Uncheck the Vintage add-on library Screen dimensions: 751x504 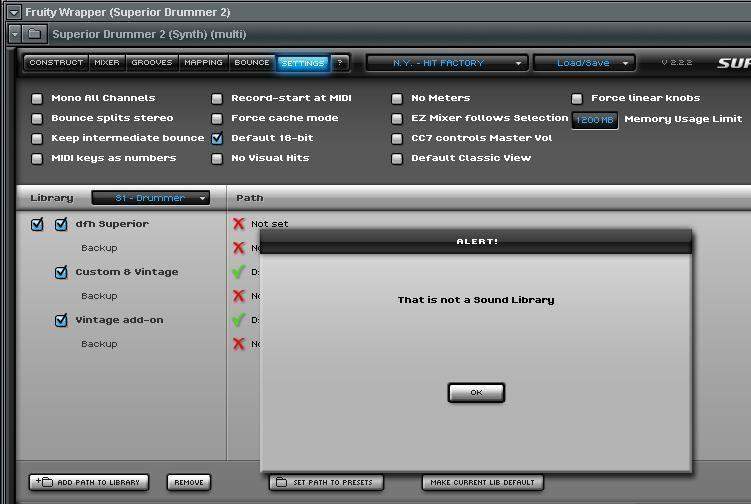[x=61, y=320]
